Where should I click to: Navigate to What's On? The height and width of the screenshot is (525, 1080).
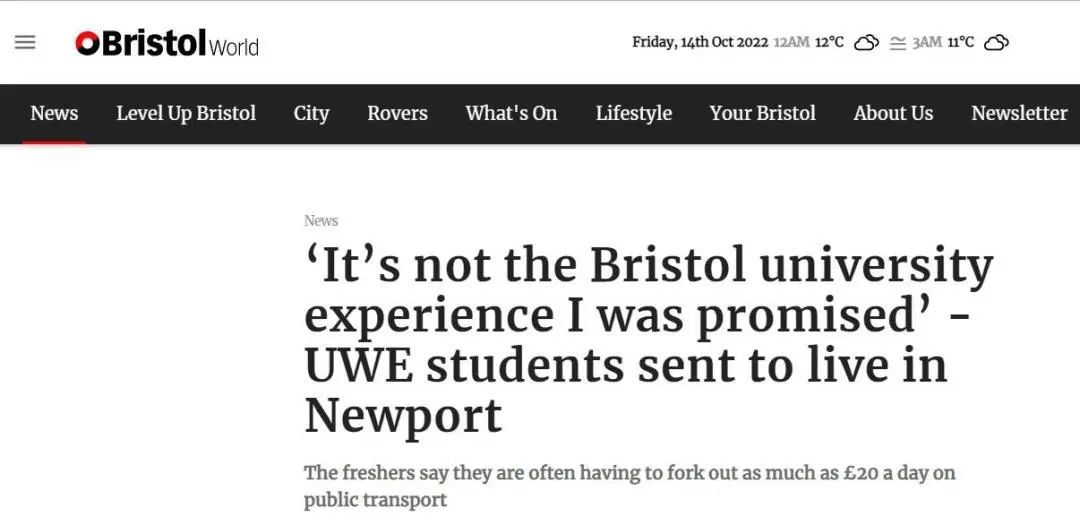[511, 113]
